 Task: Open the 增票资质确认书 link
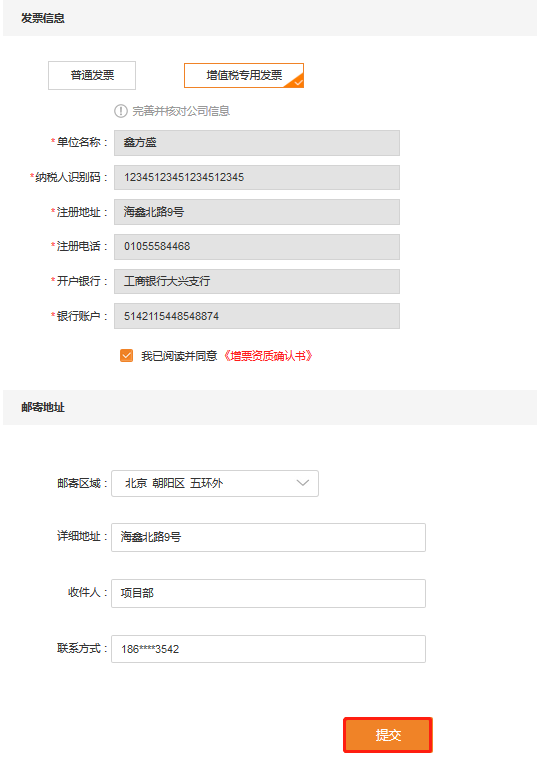tap(268, 356)
